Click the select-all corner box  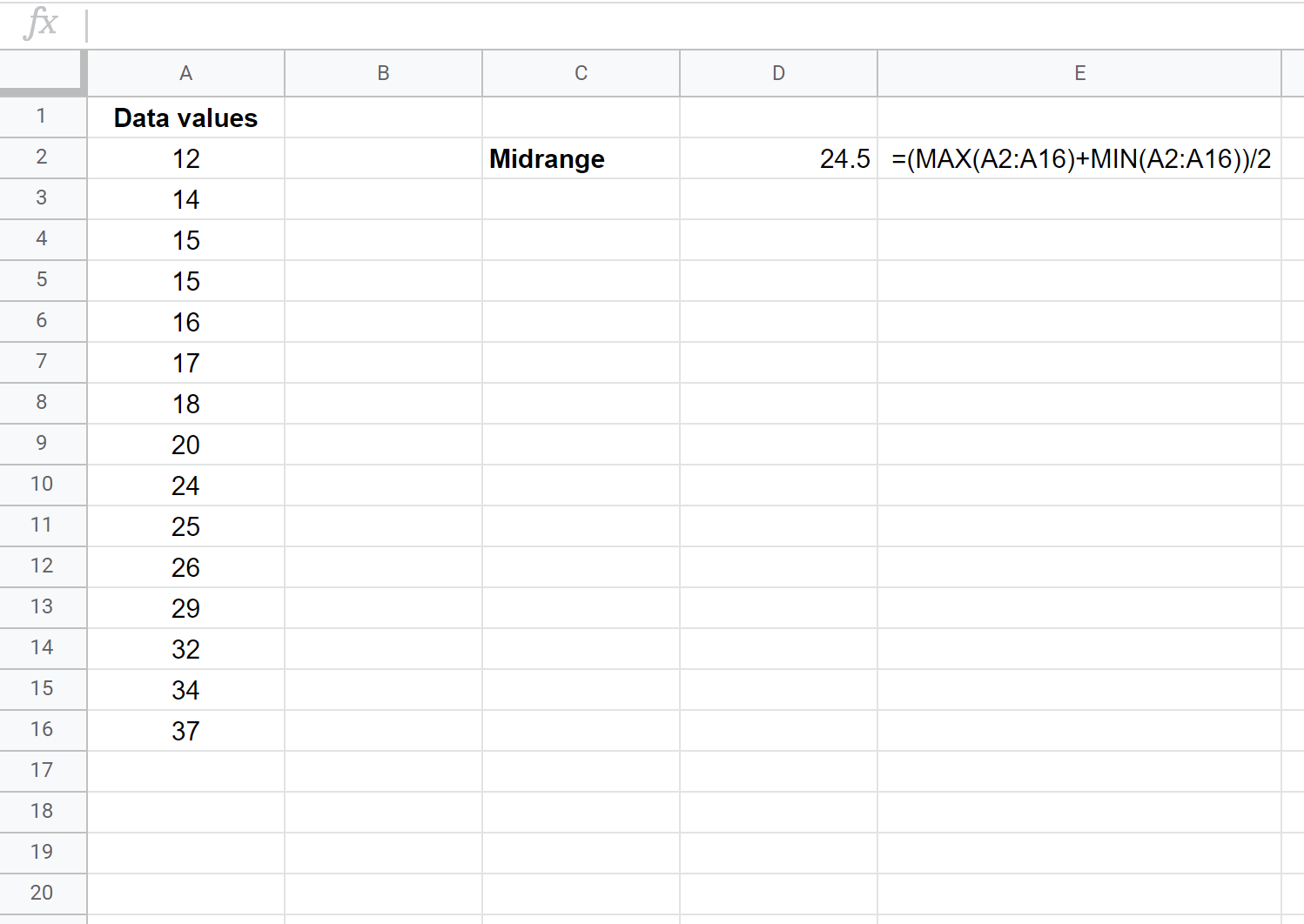tap(42, 72)
